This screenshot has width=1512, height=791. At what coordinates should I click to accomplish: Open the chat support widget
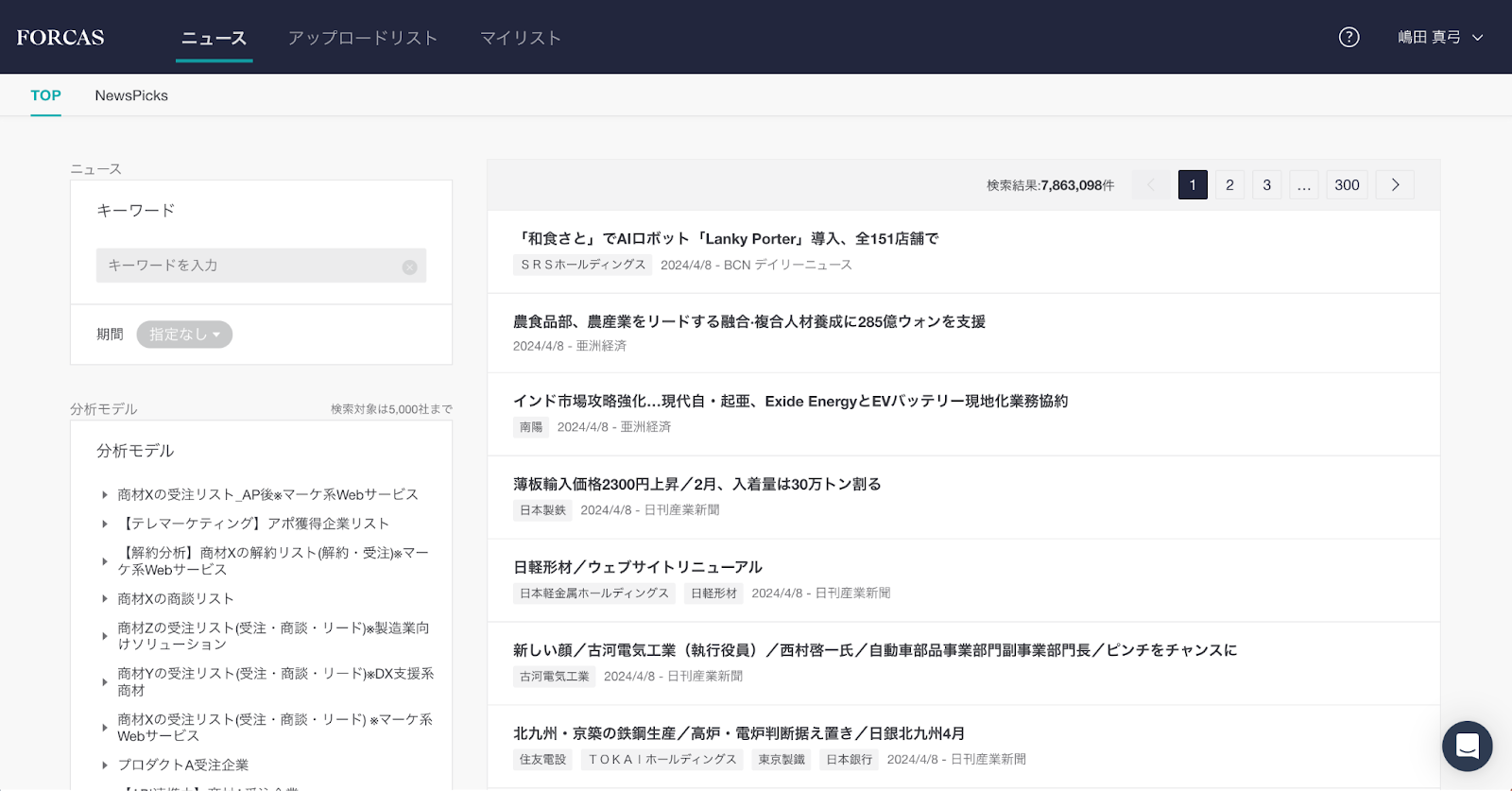pyautogui.click(x=1467, y=746)
